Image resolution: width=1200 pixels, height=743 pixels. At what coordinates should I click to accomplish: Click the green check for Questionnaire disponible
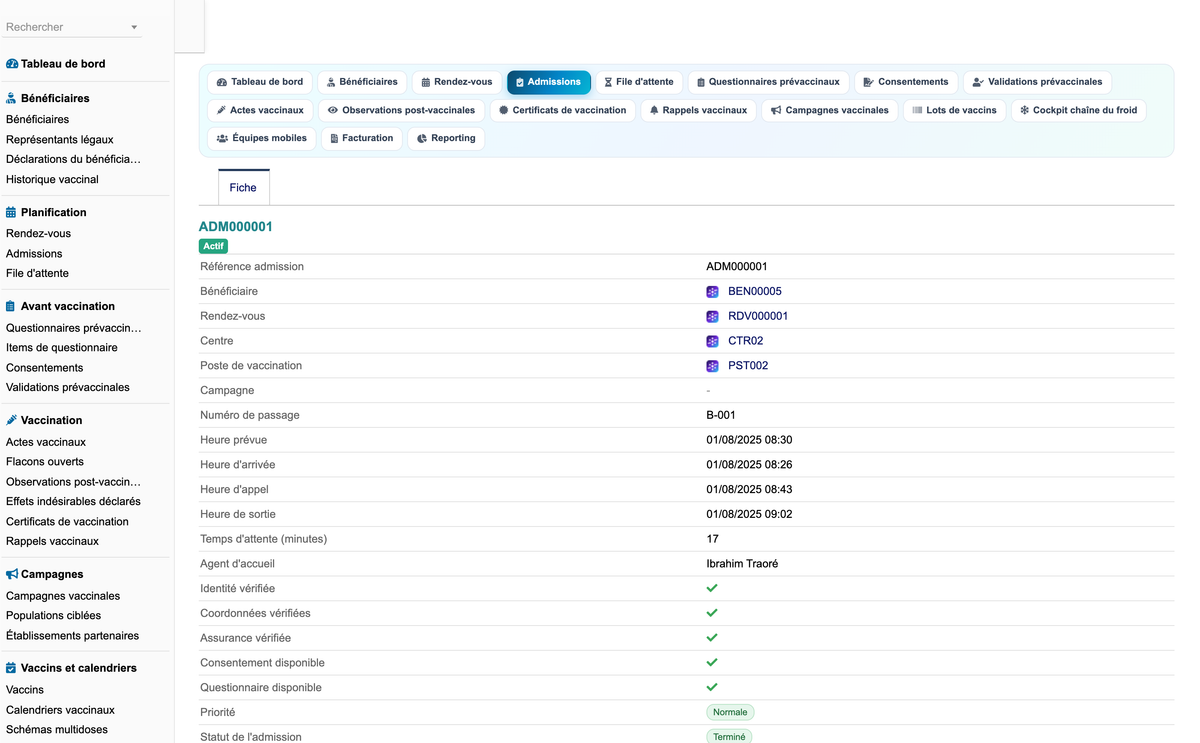click(712, 687)
